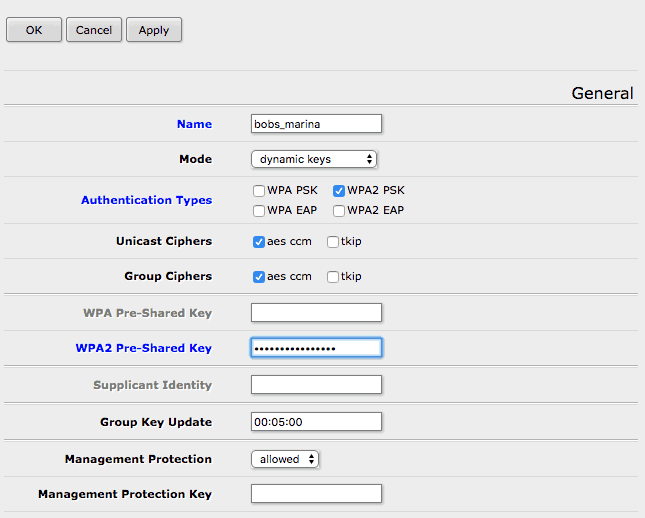
Task: Edit the Group Key Update time value
Action: (x=316, y=422)
